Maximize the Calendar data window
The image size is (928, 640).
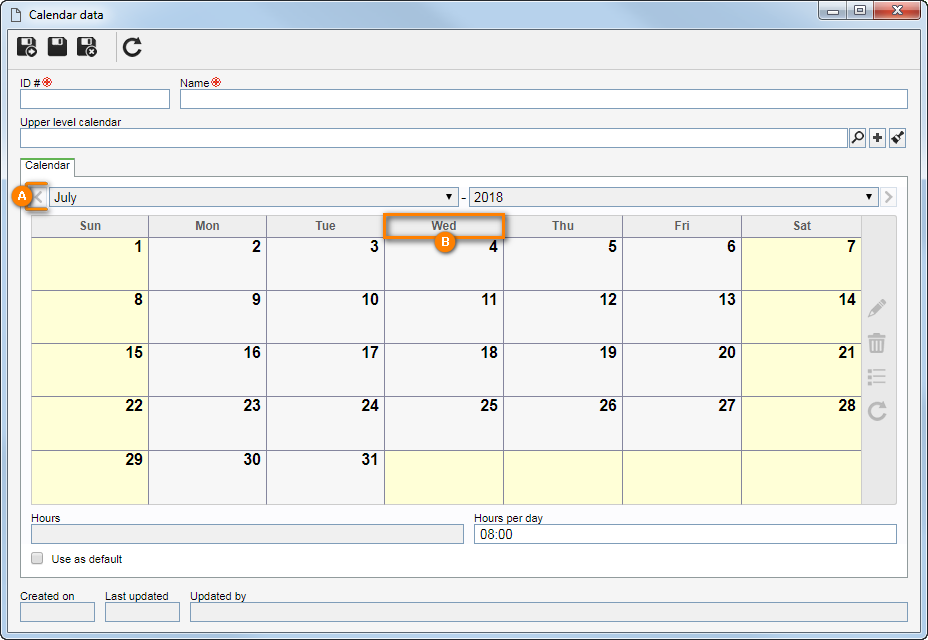click(861, 10)
